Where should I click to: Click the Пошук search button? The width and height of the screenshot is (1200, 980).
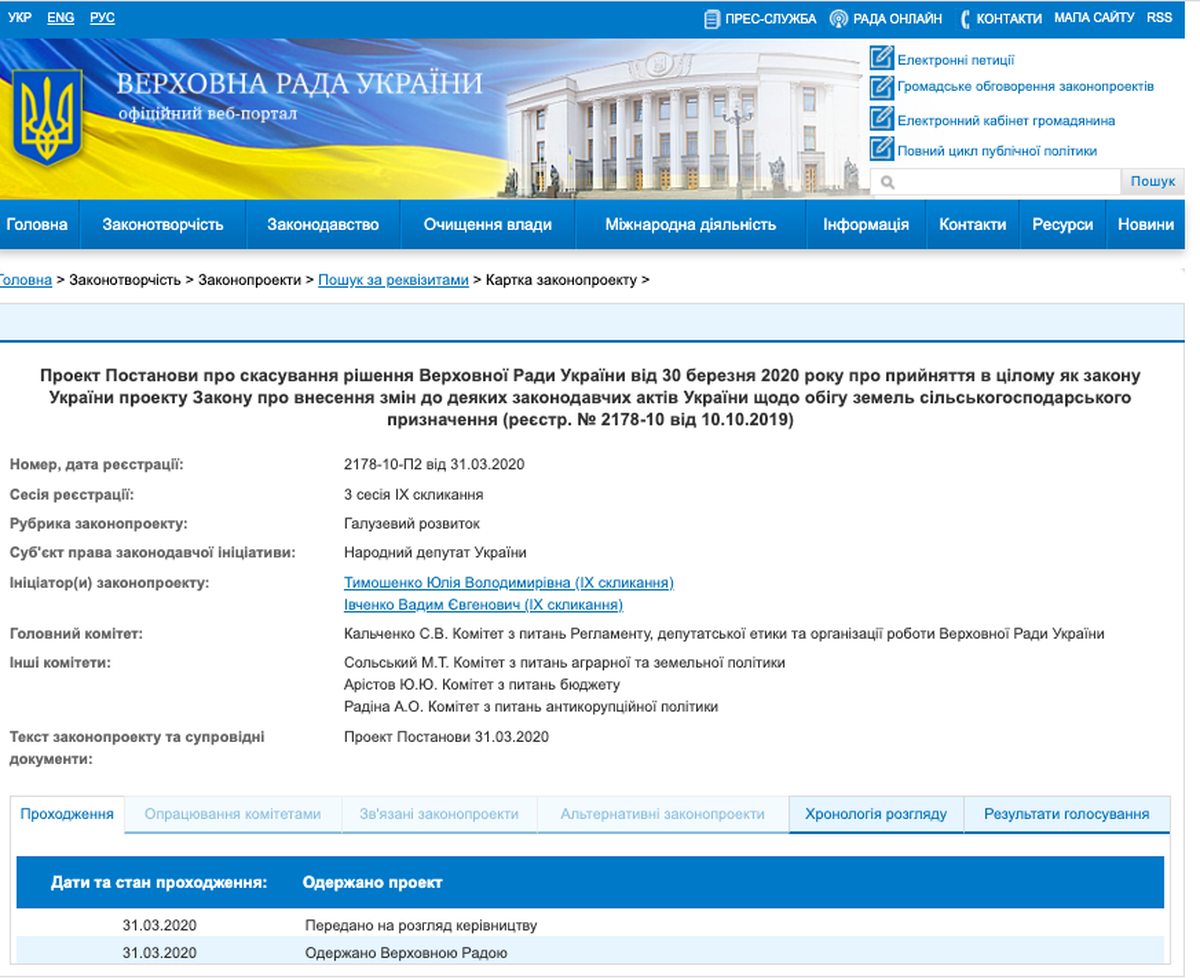pyautogui.click(x=1153, y=182)
